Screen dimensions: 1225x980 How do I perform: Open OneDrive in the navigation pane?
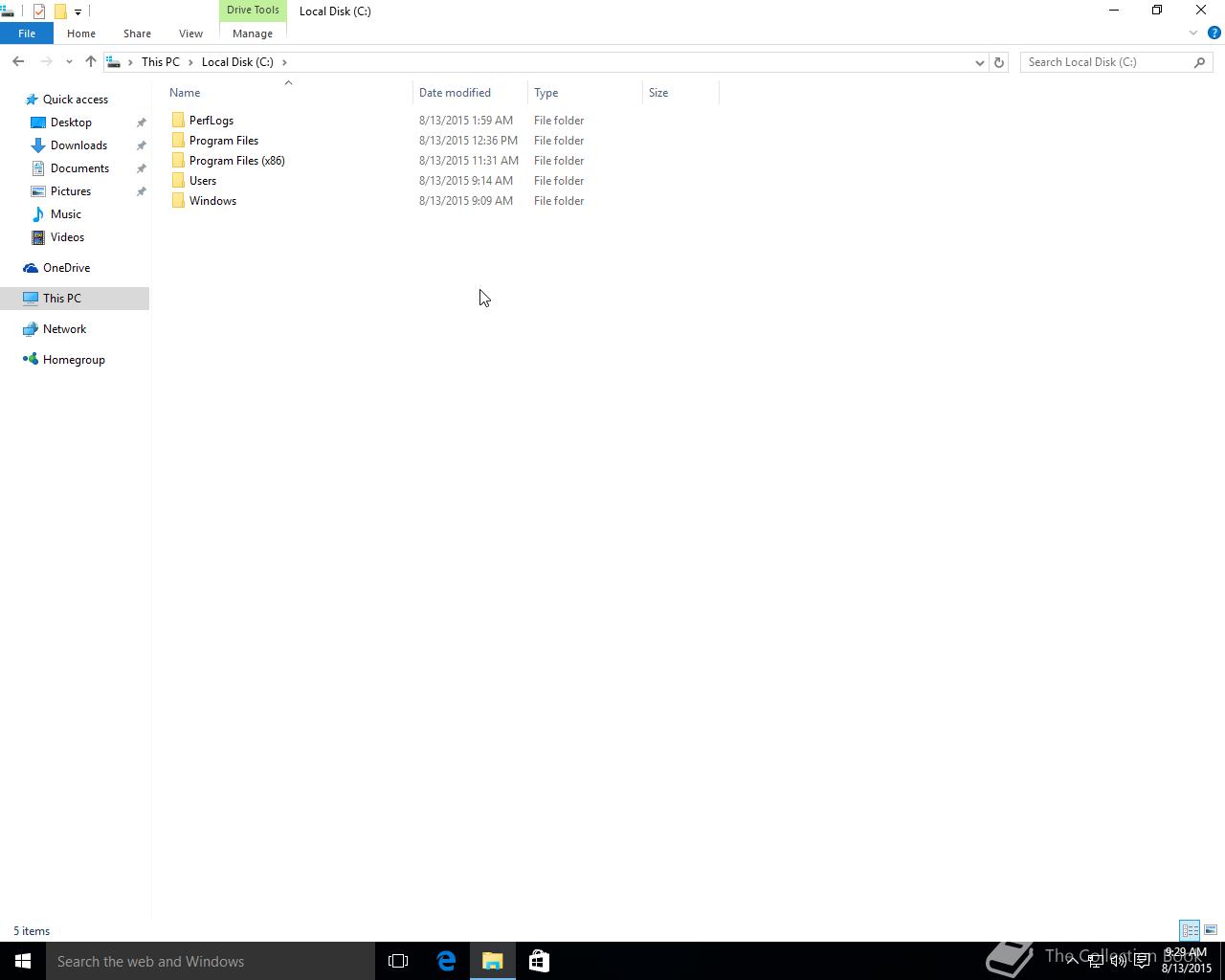[x=66, y=268]
